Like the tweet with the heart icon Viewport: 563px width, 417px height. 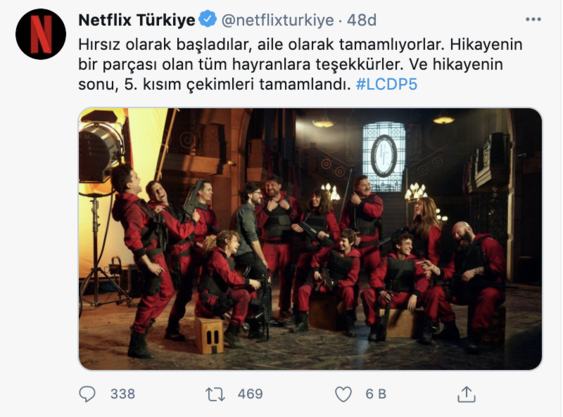click(x=343, y=394)
